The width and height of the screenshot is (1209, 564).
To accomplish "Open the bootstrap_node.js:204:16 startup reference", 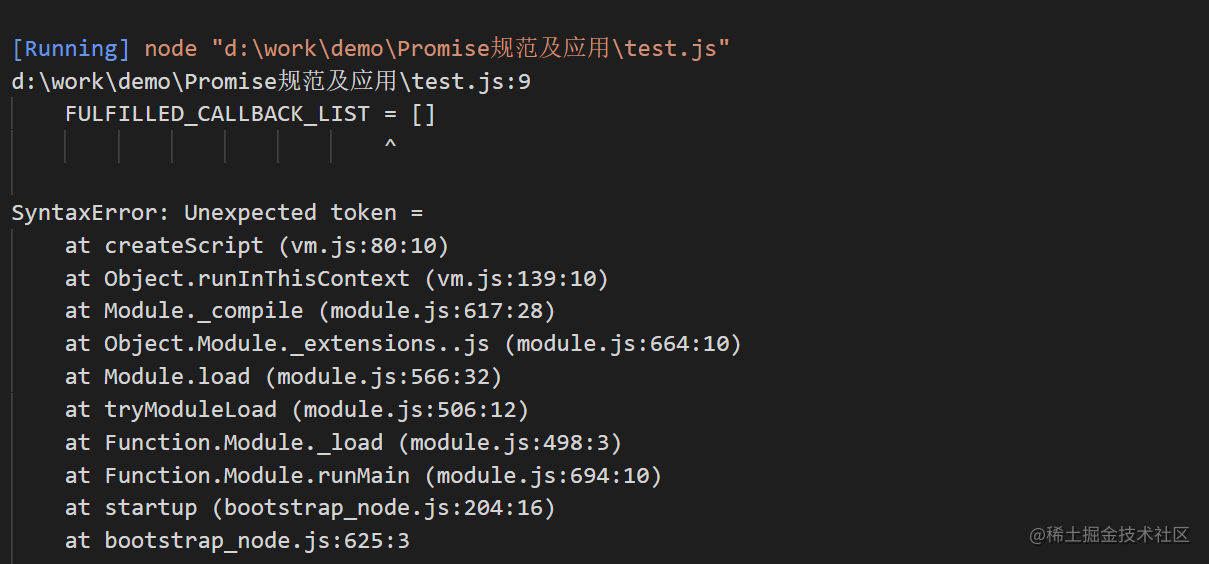I will (384, 508).
